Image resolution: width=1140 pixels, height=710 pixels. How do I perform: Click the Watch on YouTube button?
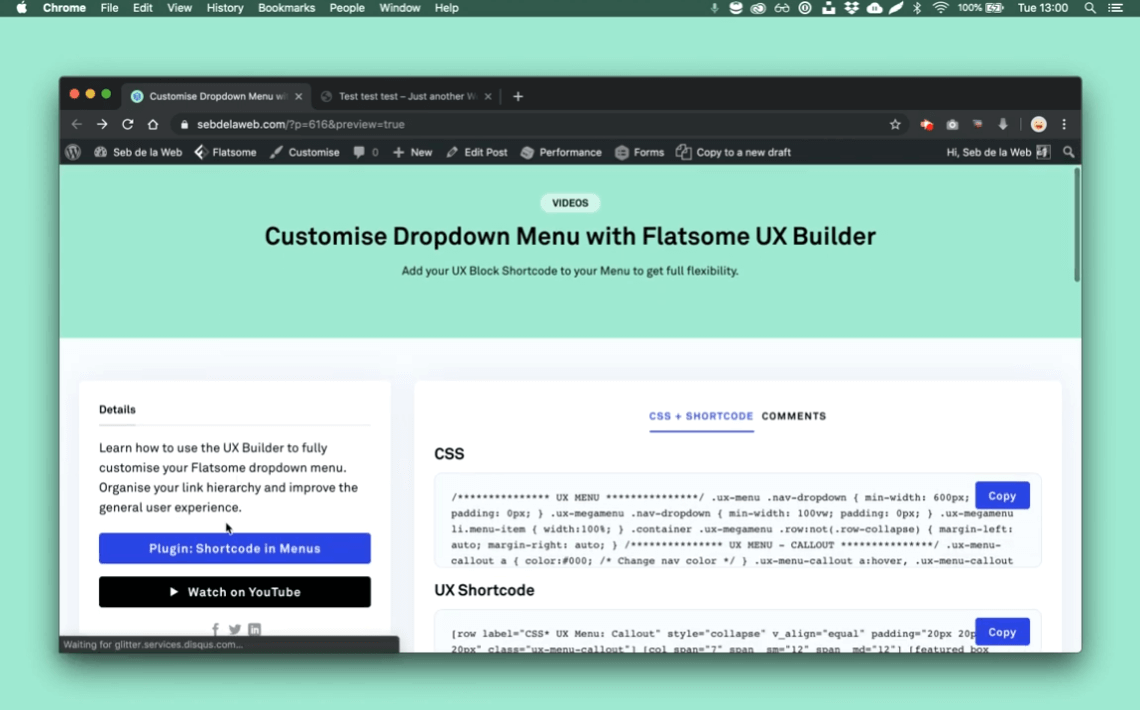(x=235, y=592)
